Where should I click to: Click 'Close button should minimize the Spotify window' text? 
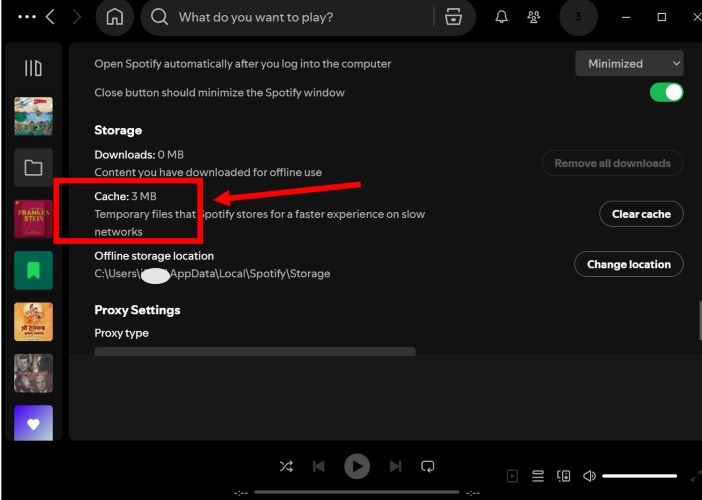tap(219, 93)
